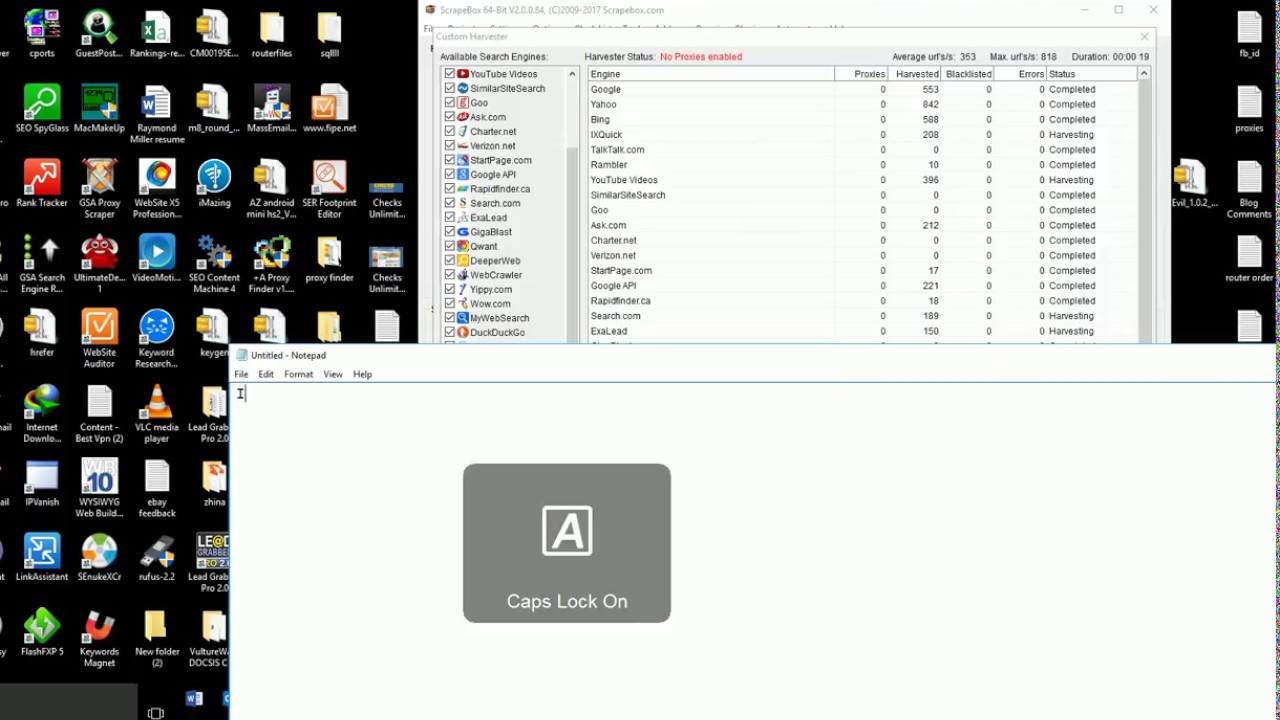Launch WebSite Auditor from the desktop
Viewport: 1280px width, 720px height.
99,339
